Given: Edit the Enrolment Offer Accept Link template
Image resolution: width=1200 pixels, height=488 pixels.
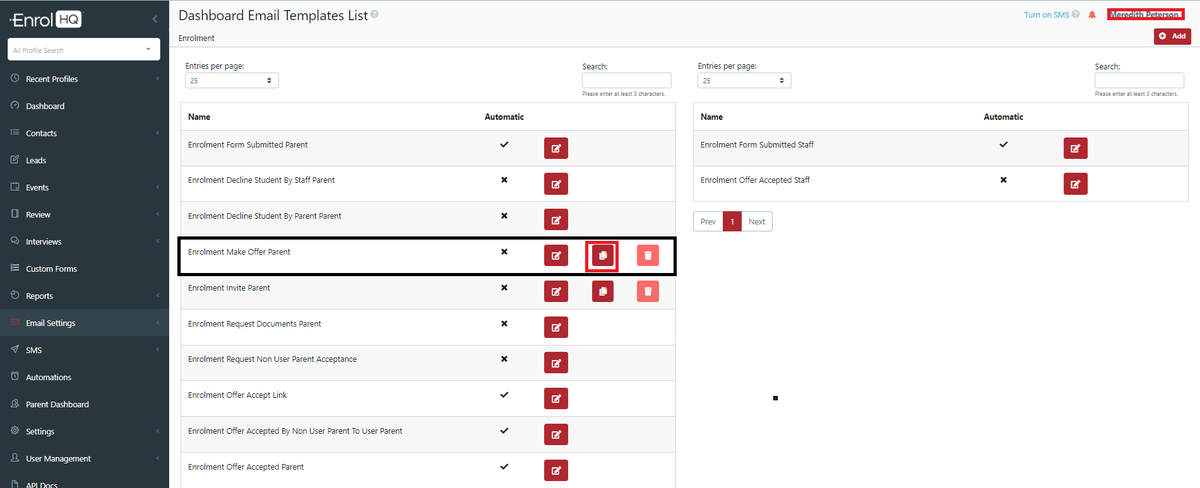Looking at the screenshot, I should [556, 399].
